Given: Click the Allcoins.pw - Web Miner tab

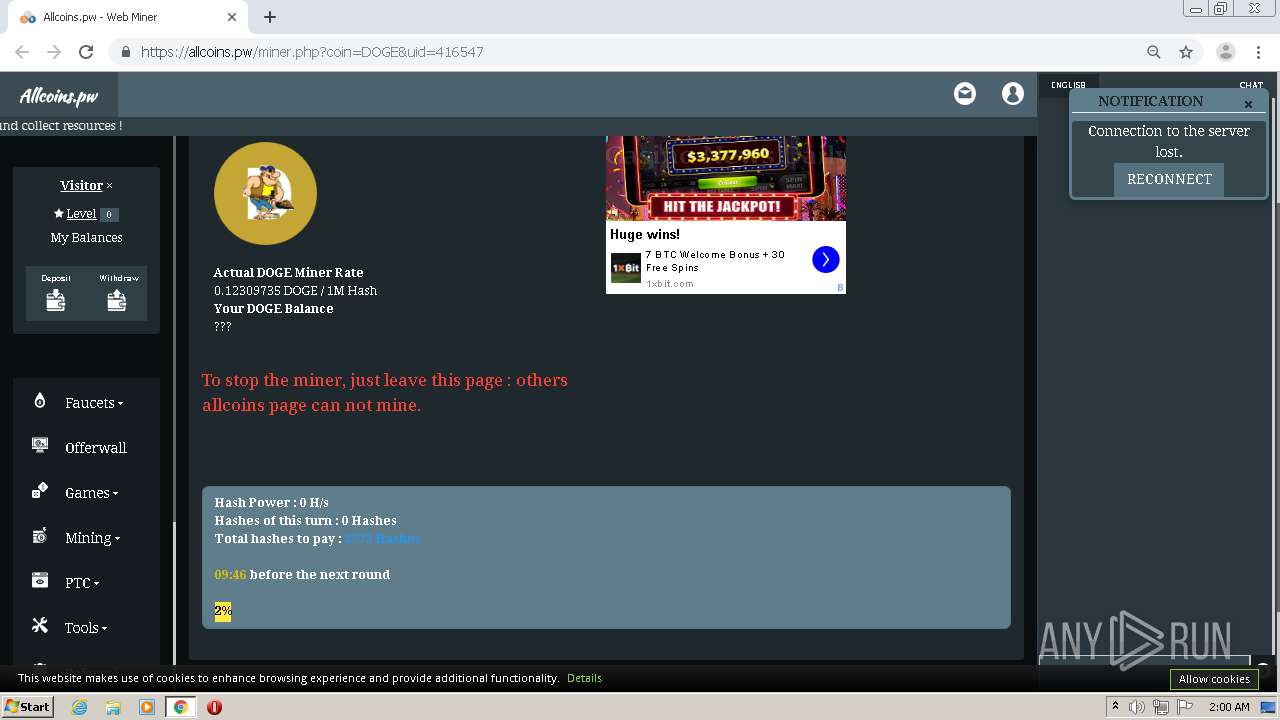Looking at the screenshot, I should 127,17.
